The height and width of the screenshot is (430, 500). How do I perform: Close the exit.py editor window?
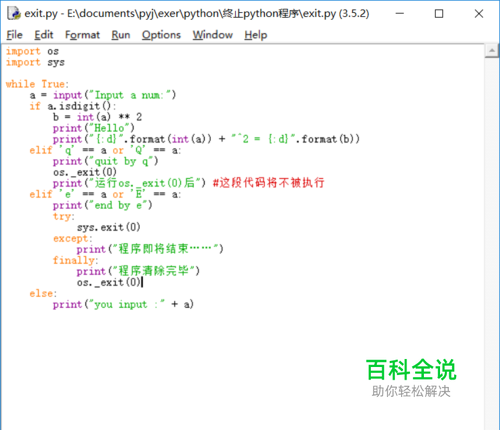click(x=479, y=14)
